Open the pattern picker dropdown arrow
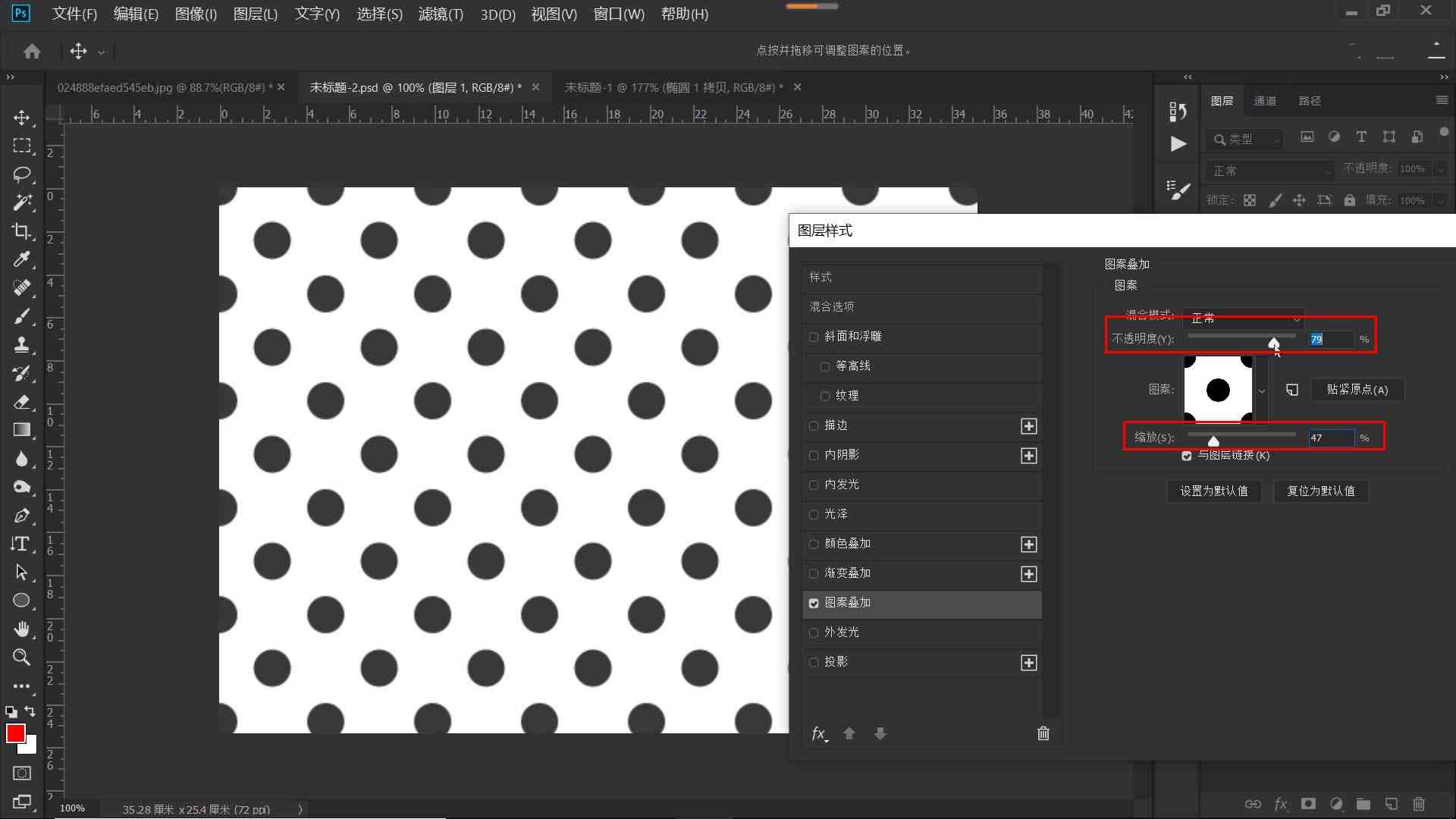 click(x=1262, y=391)
